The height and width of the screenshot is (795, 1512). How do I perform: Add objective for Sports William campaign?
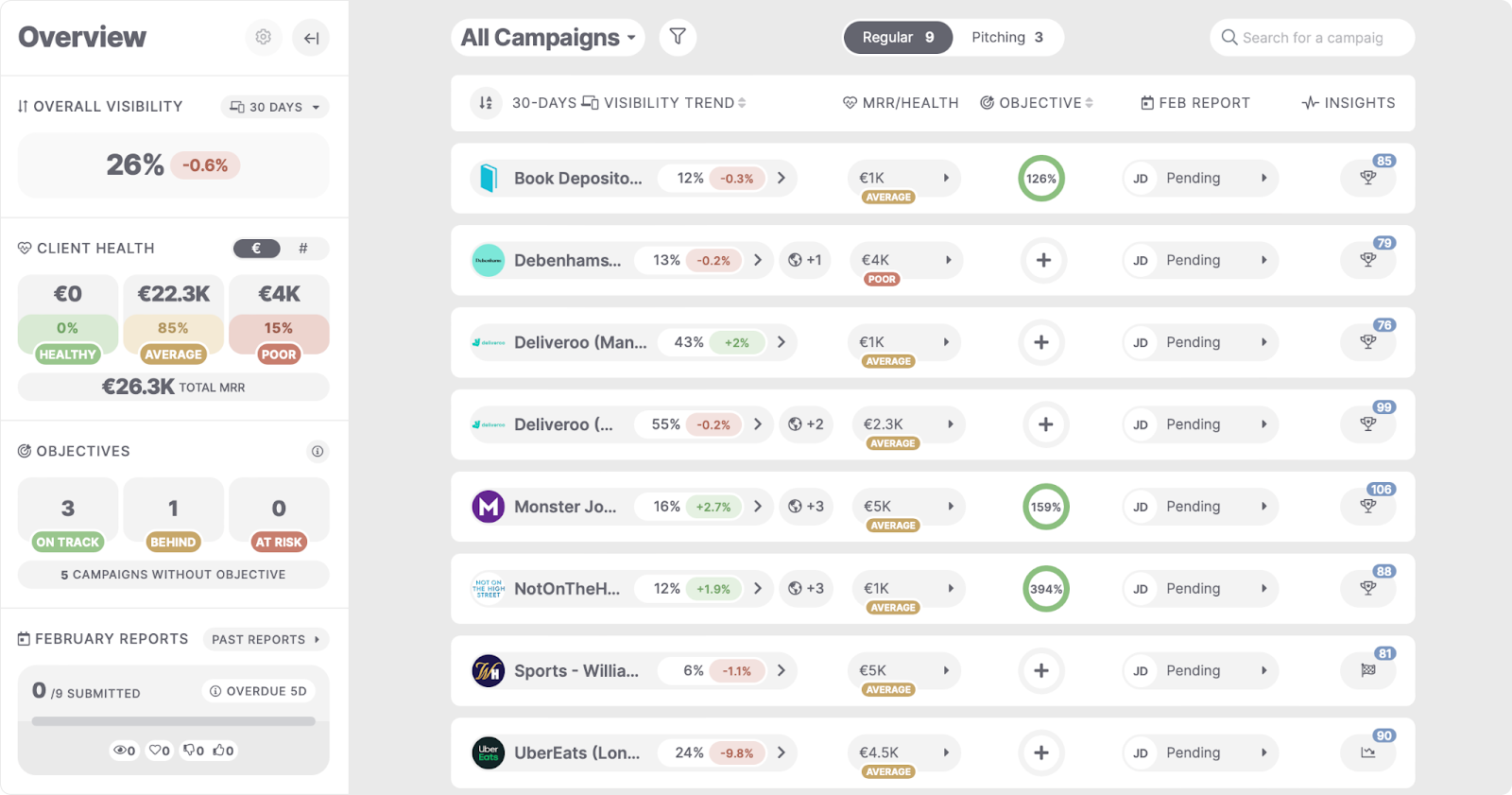(1041, 670)
